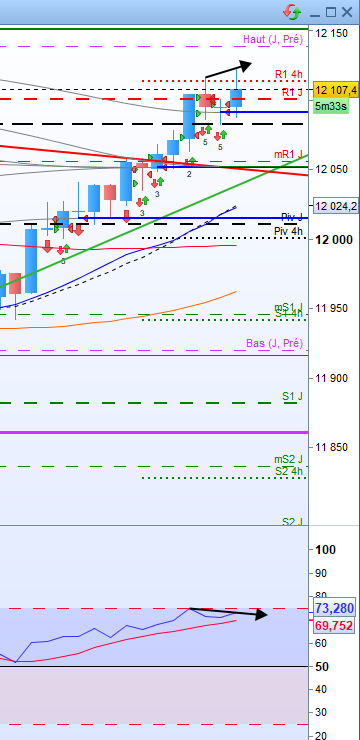The height and width of the screenshot is (740, 360).
Task: Click the 11 850 price axis value
Action: [x=331, y=447]
